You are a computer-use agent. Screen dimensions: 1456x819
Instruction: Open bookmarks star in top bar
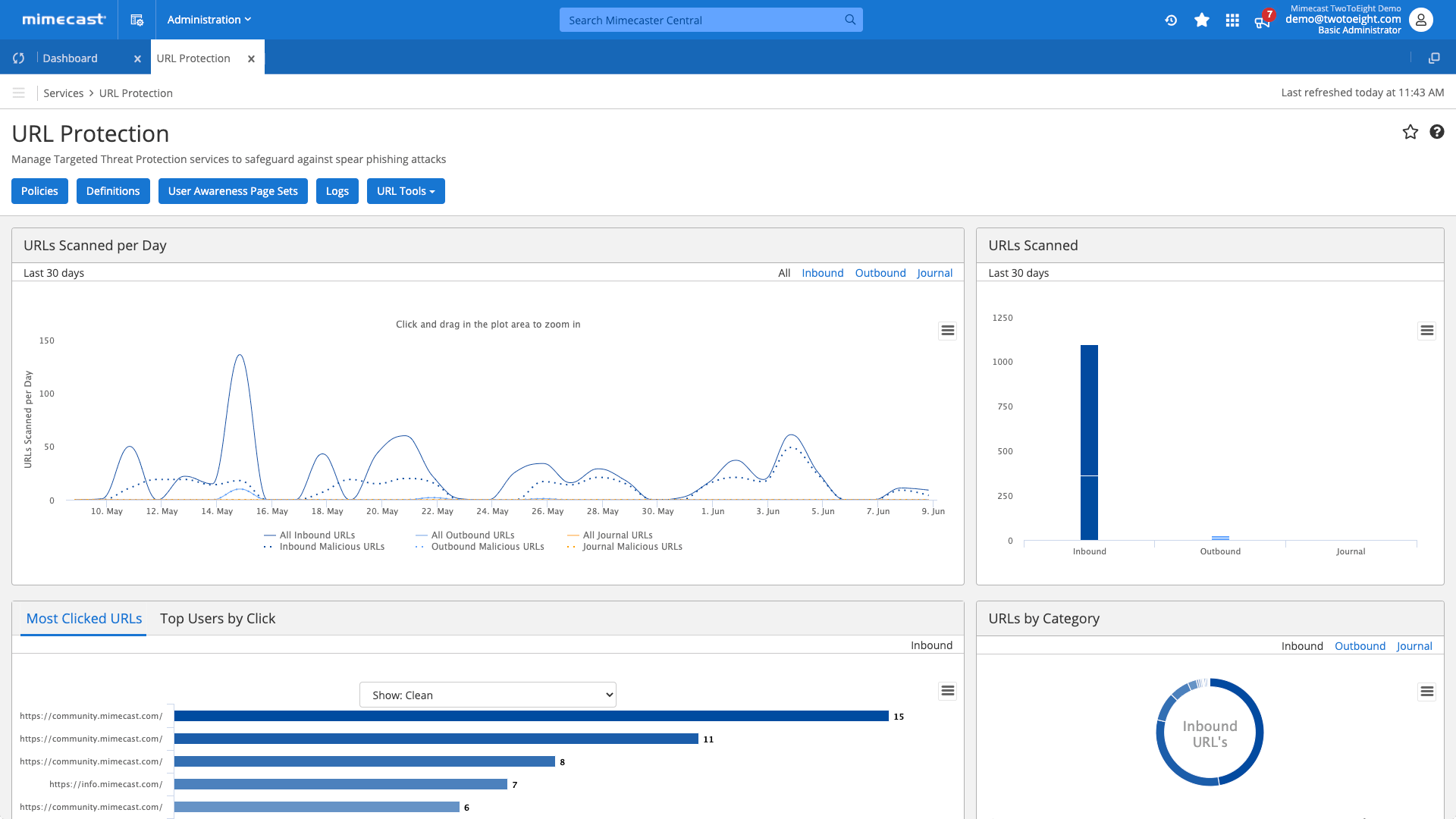pos(1202,20)
